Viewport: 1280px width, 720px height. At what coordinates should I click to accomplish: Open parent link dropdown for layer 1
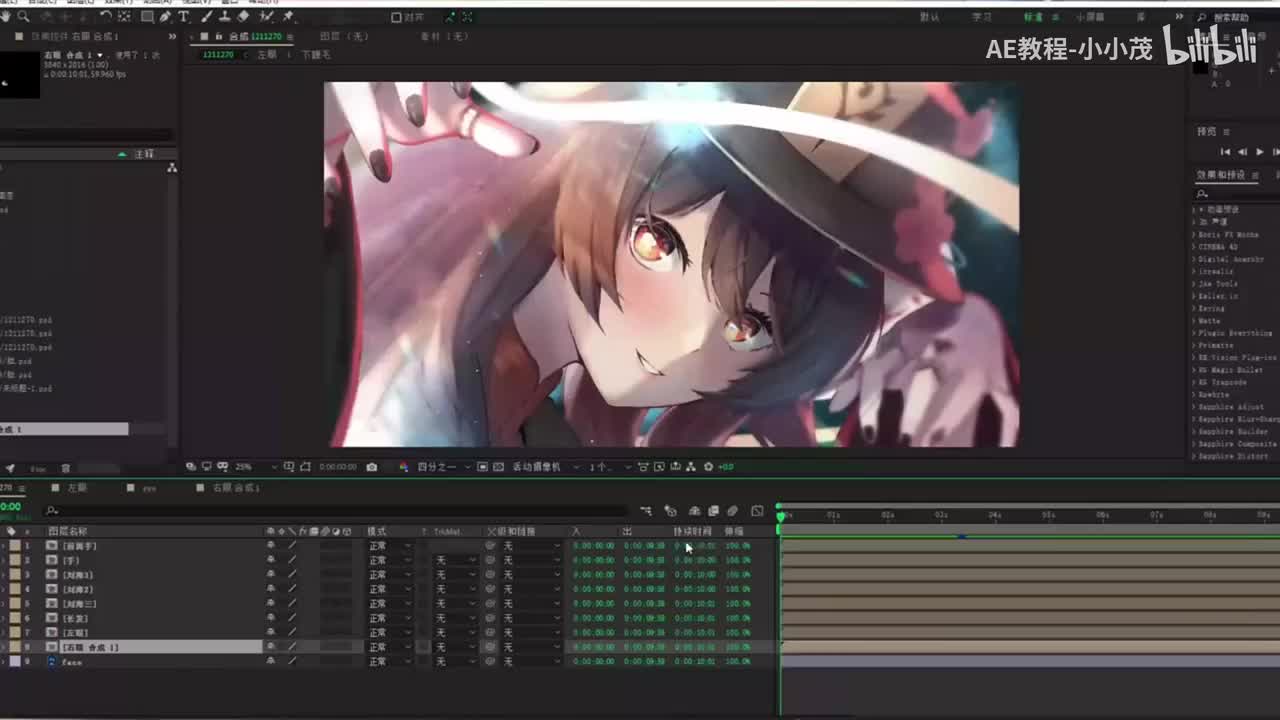tap(531, 546)
